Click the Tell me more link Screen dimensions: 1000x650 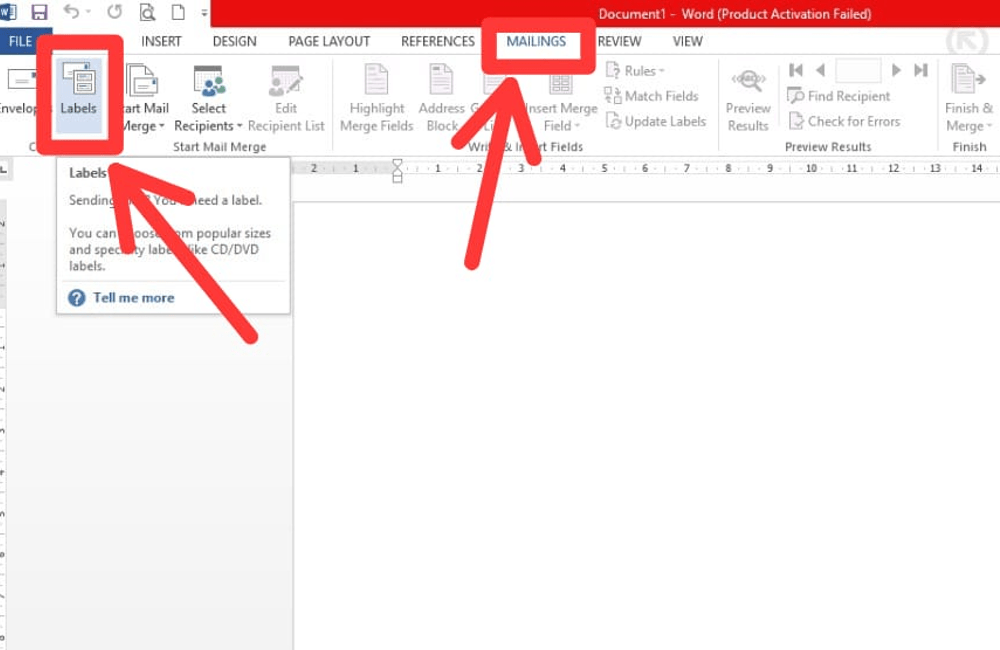point(133,297)
